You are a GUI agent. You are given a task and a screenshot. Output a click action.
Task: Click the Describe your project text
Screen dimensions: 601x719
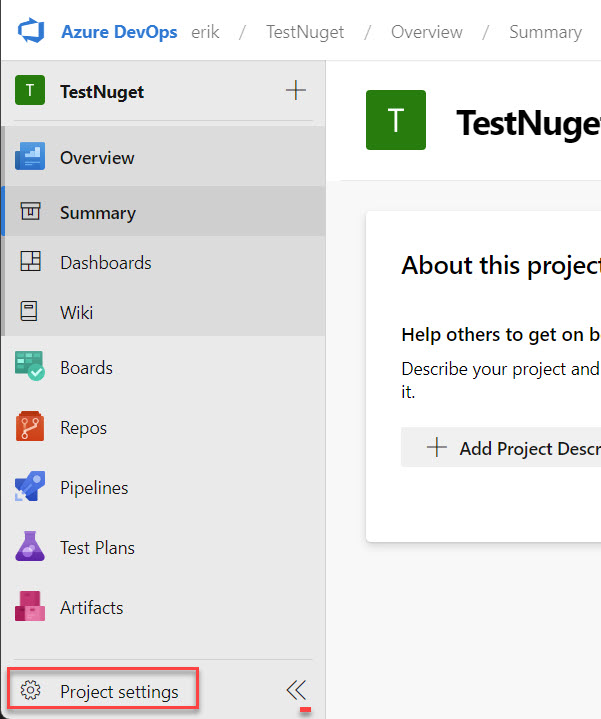pos(501,380)
